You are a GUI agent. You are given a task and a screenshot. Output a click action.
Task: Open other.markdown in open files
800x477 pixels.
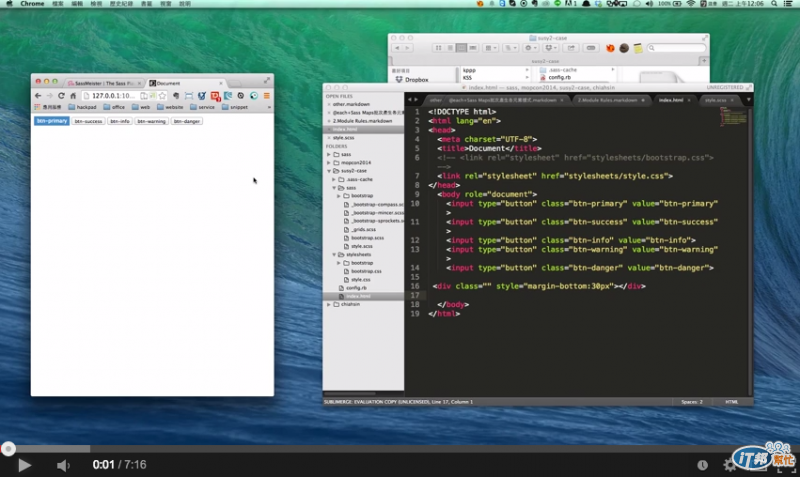[351, 104]
